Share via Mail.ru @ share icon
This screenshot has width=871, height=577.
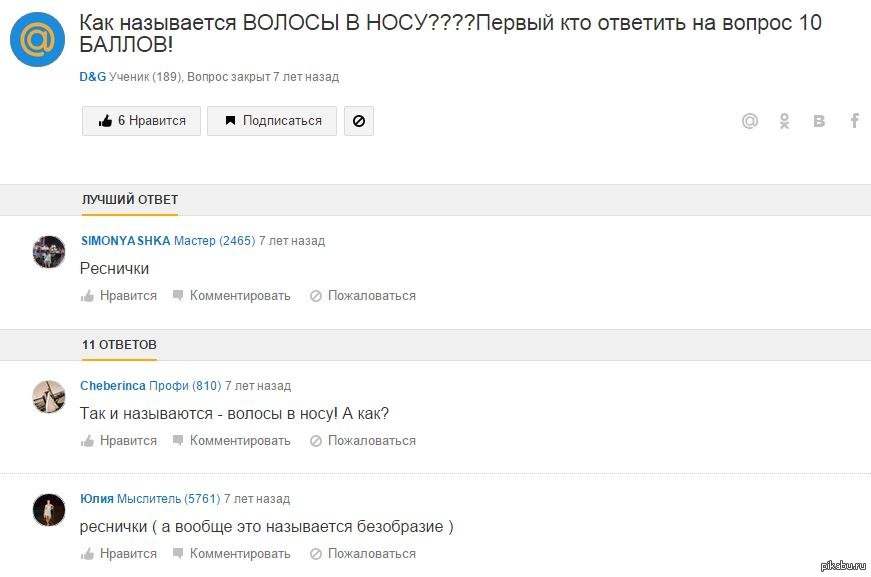(750, 121)
